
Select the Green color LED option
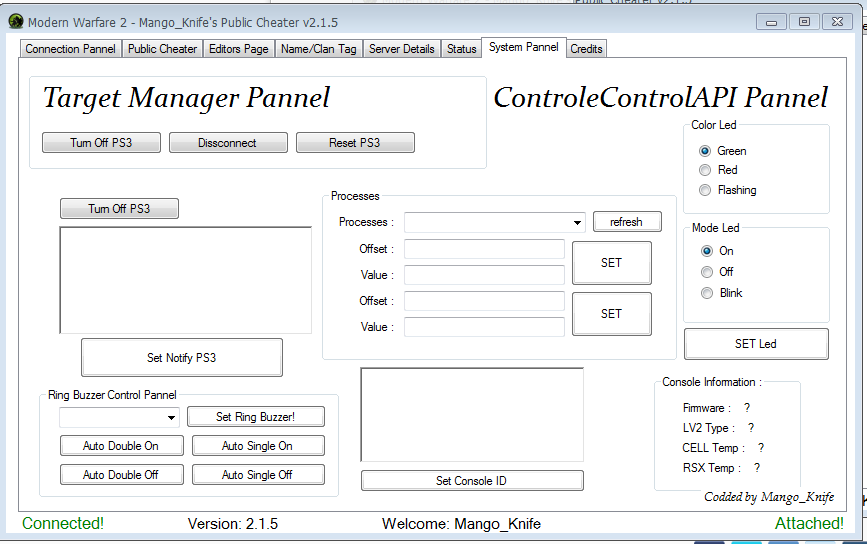tap(723, 151)
